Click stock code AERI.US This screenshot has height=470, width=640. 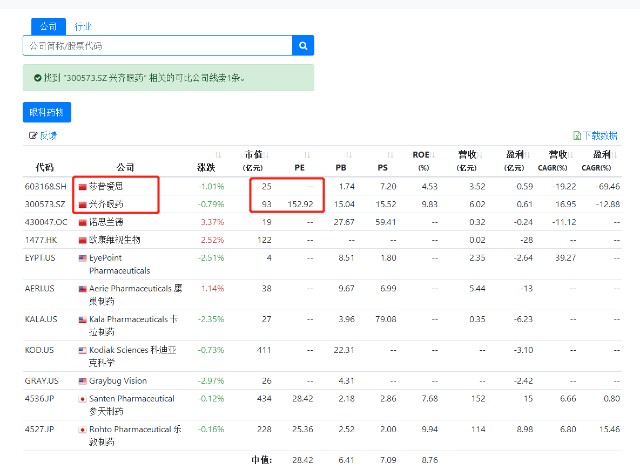(x=40, y=288)
